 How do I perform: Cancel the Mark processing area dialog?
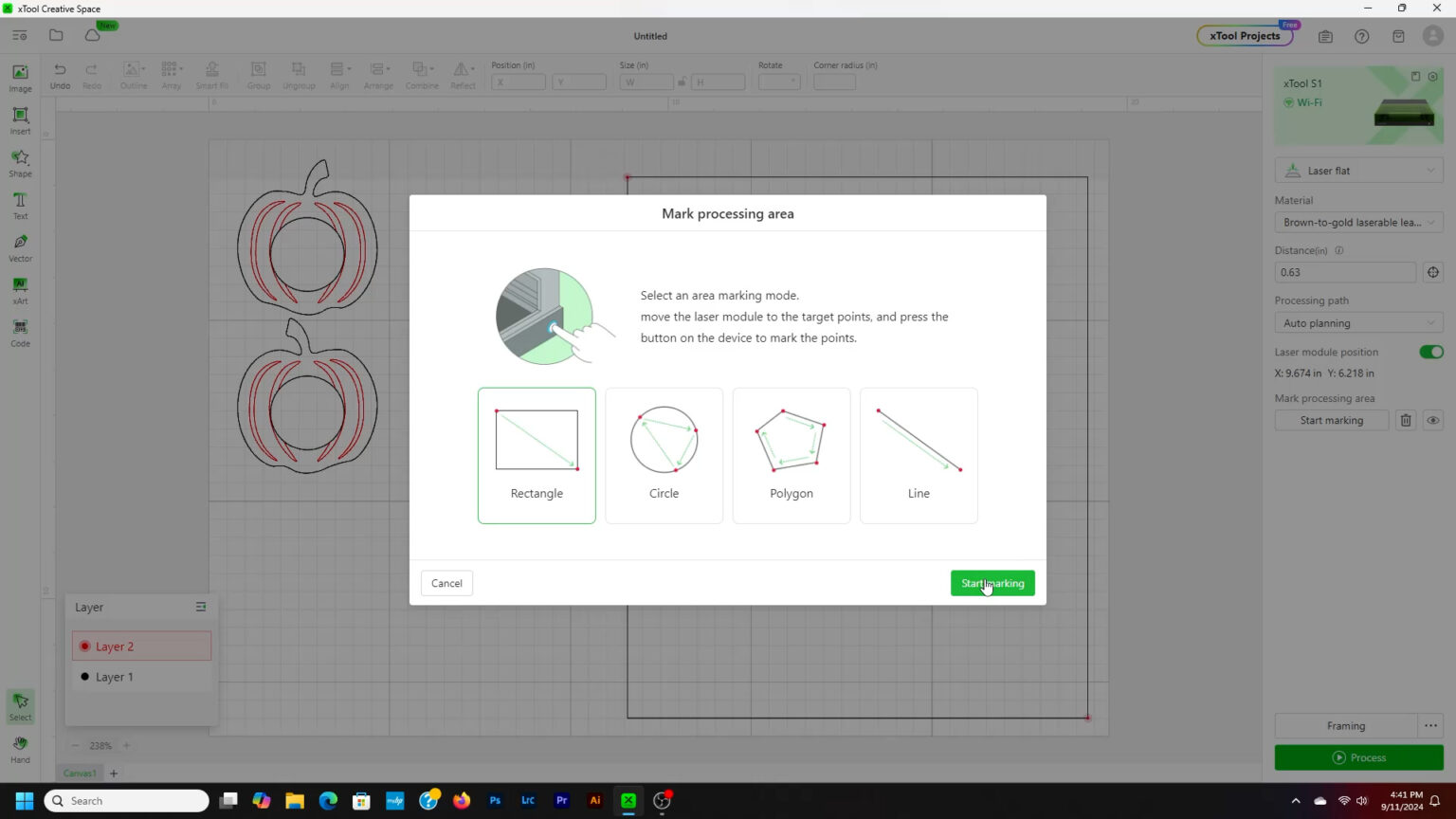(446, 583)
